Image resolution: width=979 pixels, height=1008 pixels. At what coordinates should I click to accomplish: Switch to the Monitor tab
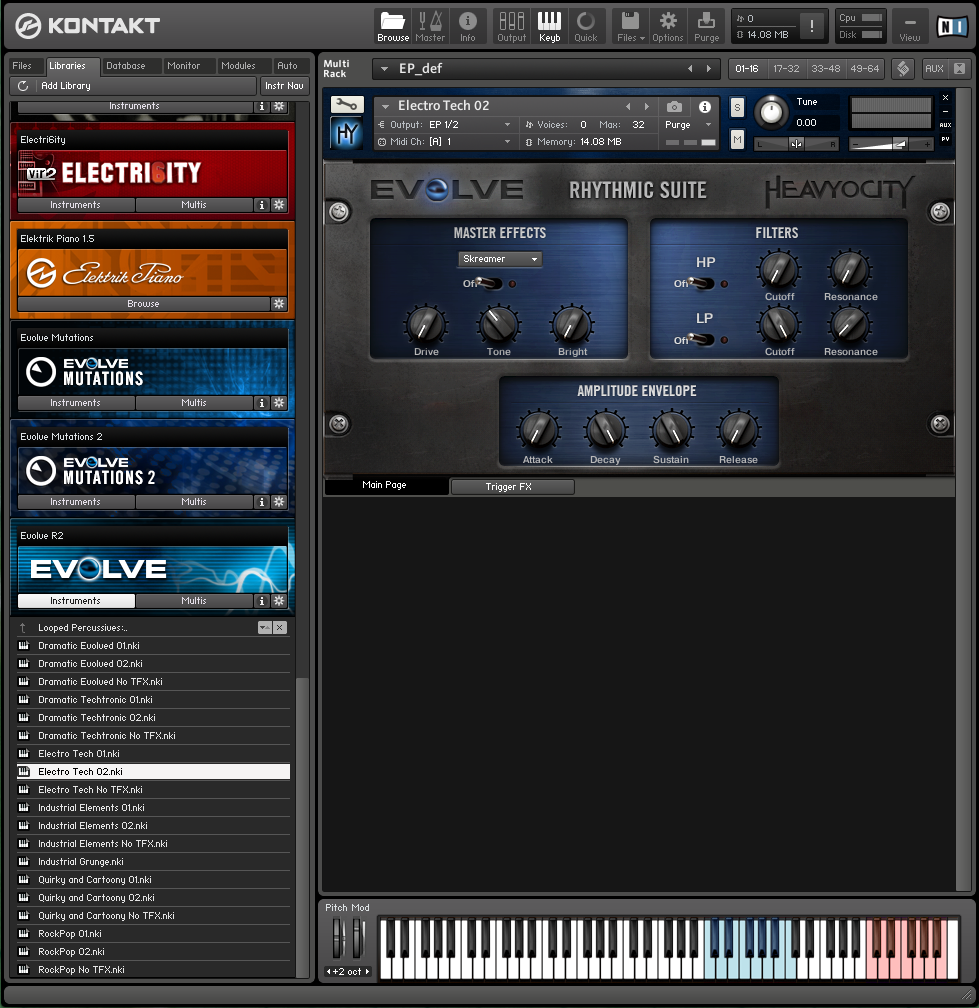(x=183, y=66)
